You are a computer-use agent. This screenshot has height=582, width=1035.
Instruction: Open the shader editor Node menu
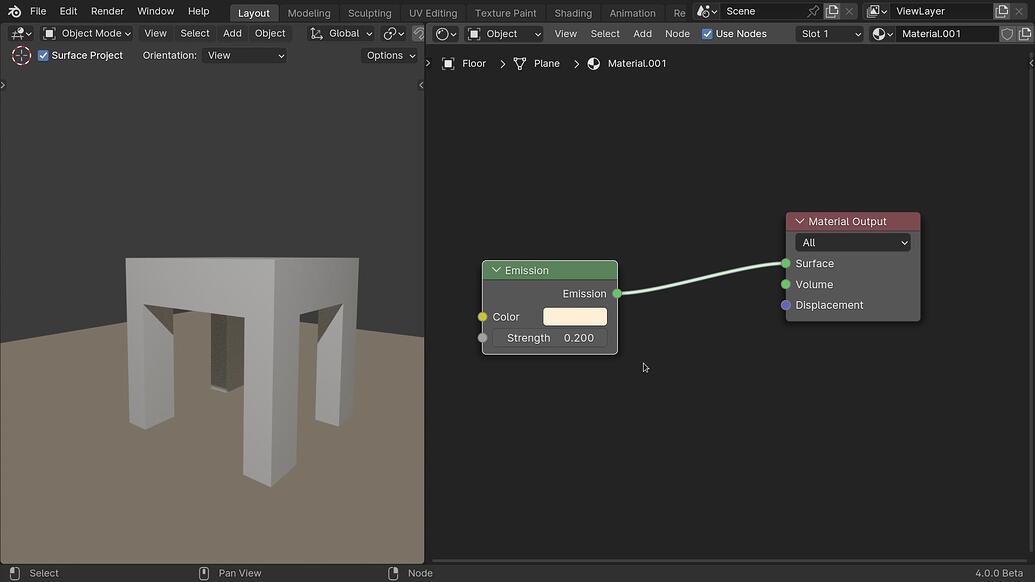pyautogui.click(x=677, y=34)
